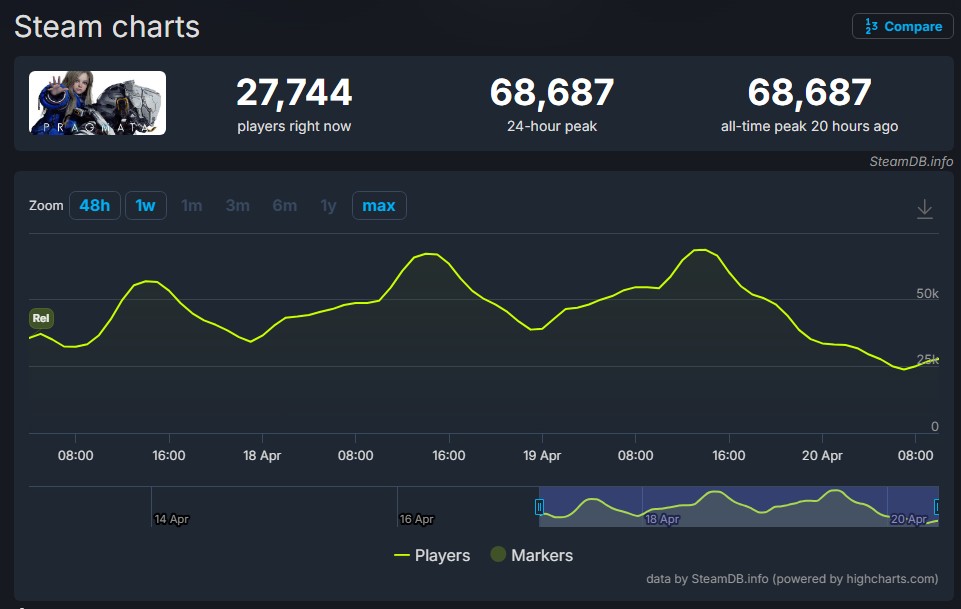
Task: Toggle the Markers series in legend
Action: click(531, 555)
